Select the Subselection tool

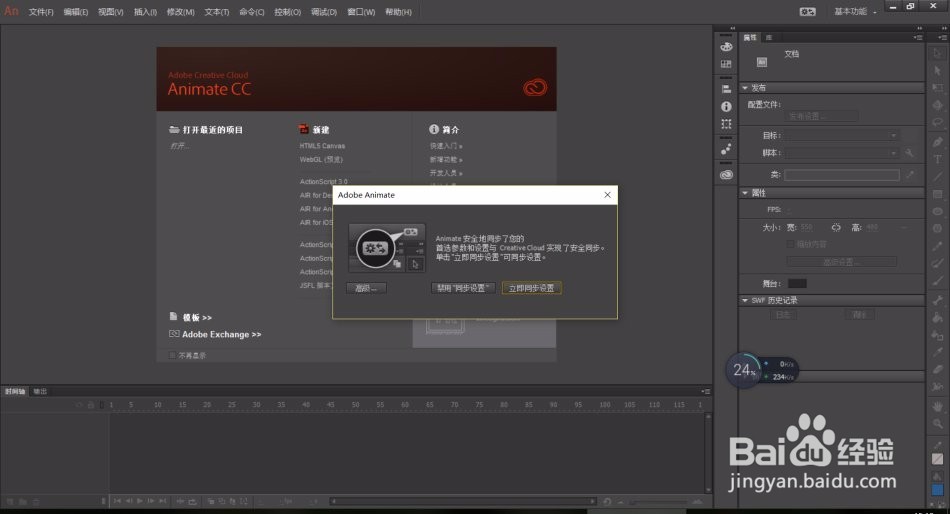point(937,71)
